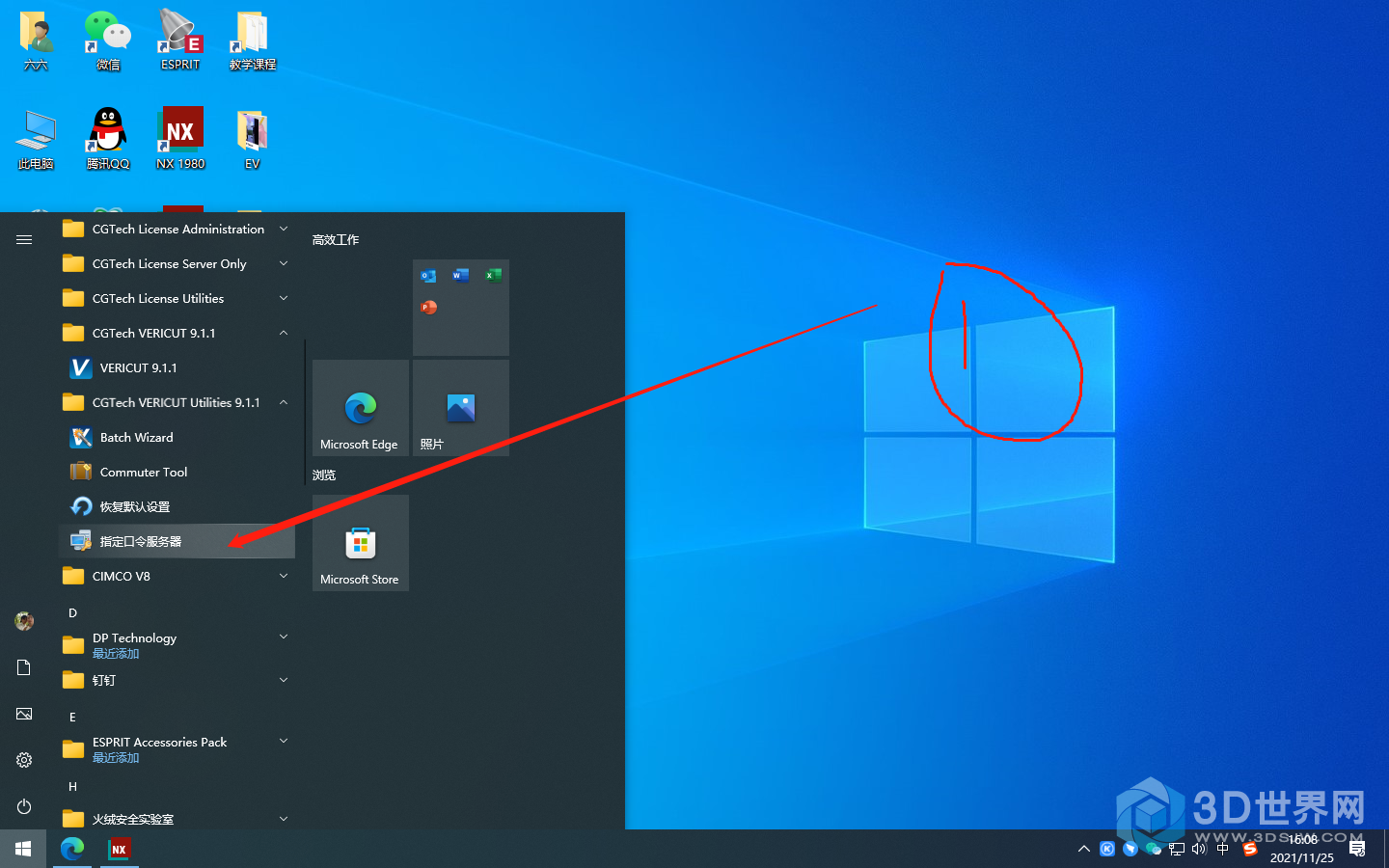This screenshot has height=868, width=1389.
Task: Show hidden tray icons chevron
Action: click(x=1084, y=849)
